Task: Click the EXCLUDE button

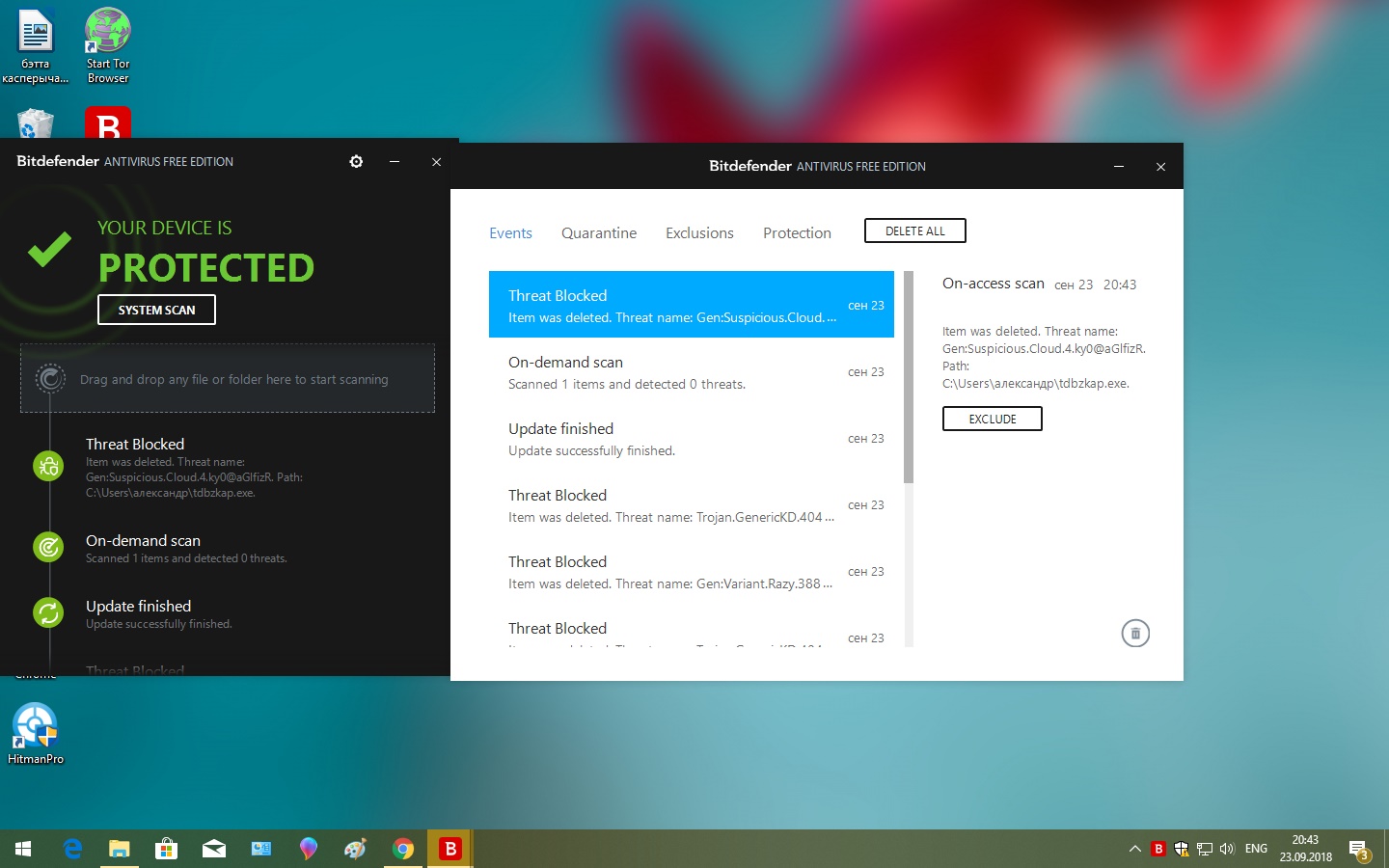Action: (x=992, y=419)
